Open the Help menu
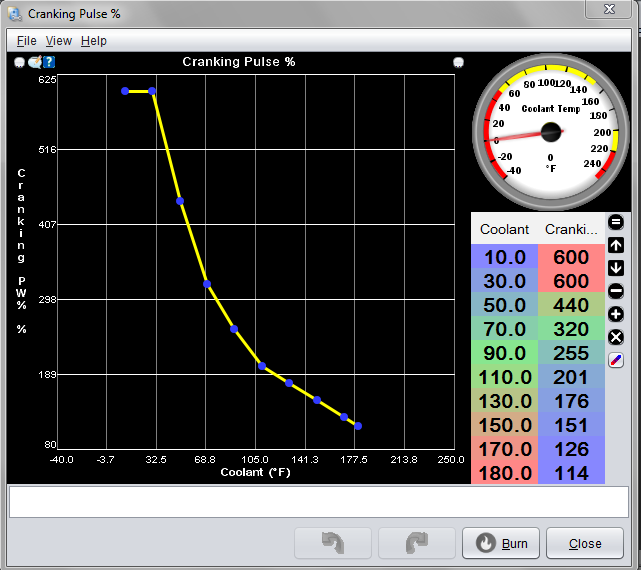The image size is (641, 570). coord(94,41)
